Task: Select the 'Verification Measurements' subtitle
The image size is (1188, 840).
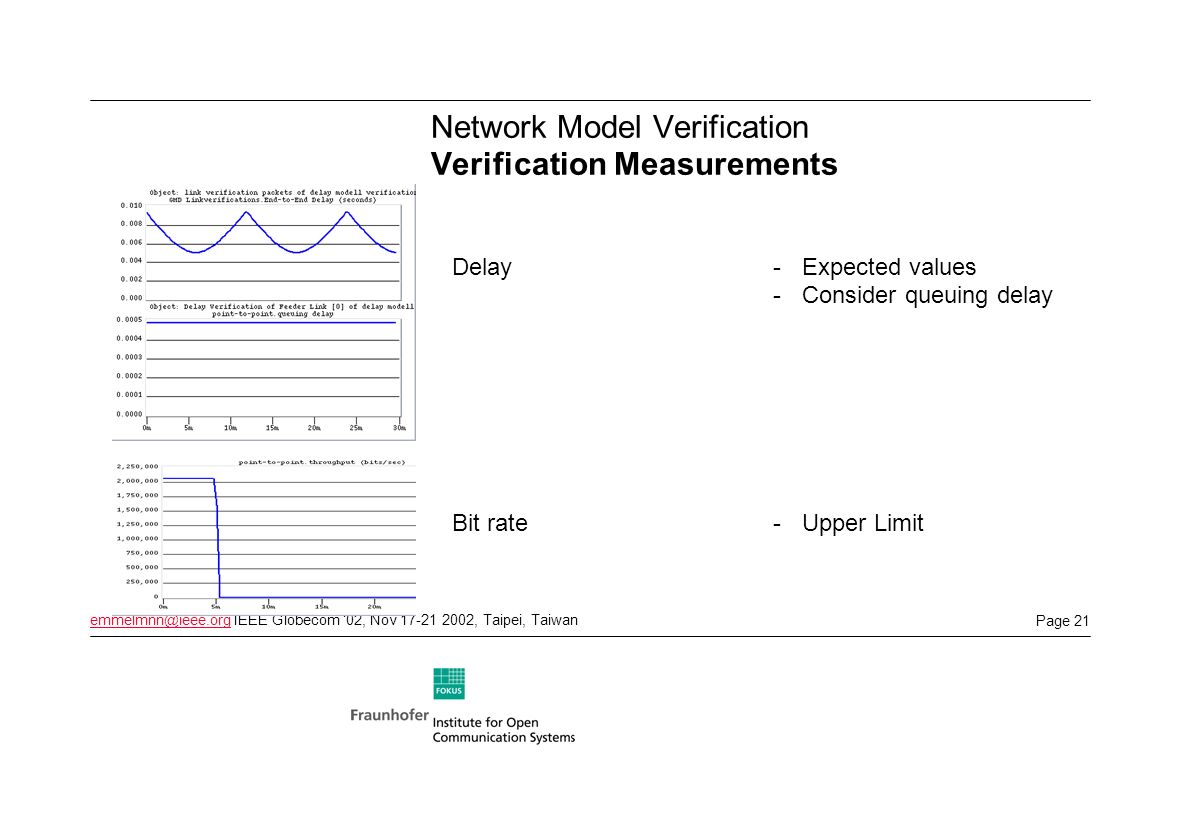Action: [634, 164]
